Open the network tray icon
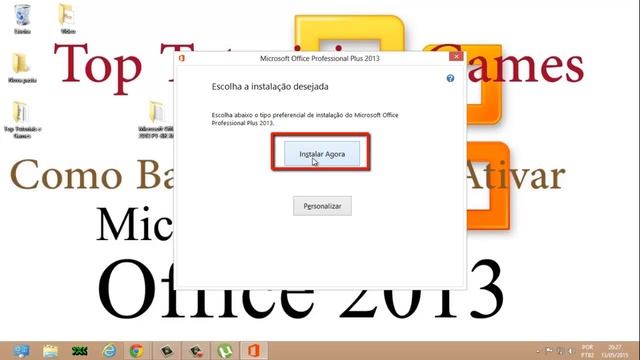The image size is (640, 360). (x=560, y=351)
